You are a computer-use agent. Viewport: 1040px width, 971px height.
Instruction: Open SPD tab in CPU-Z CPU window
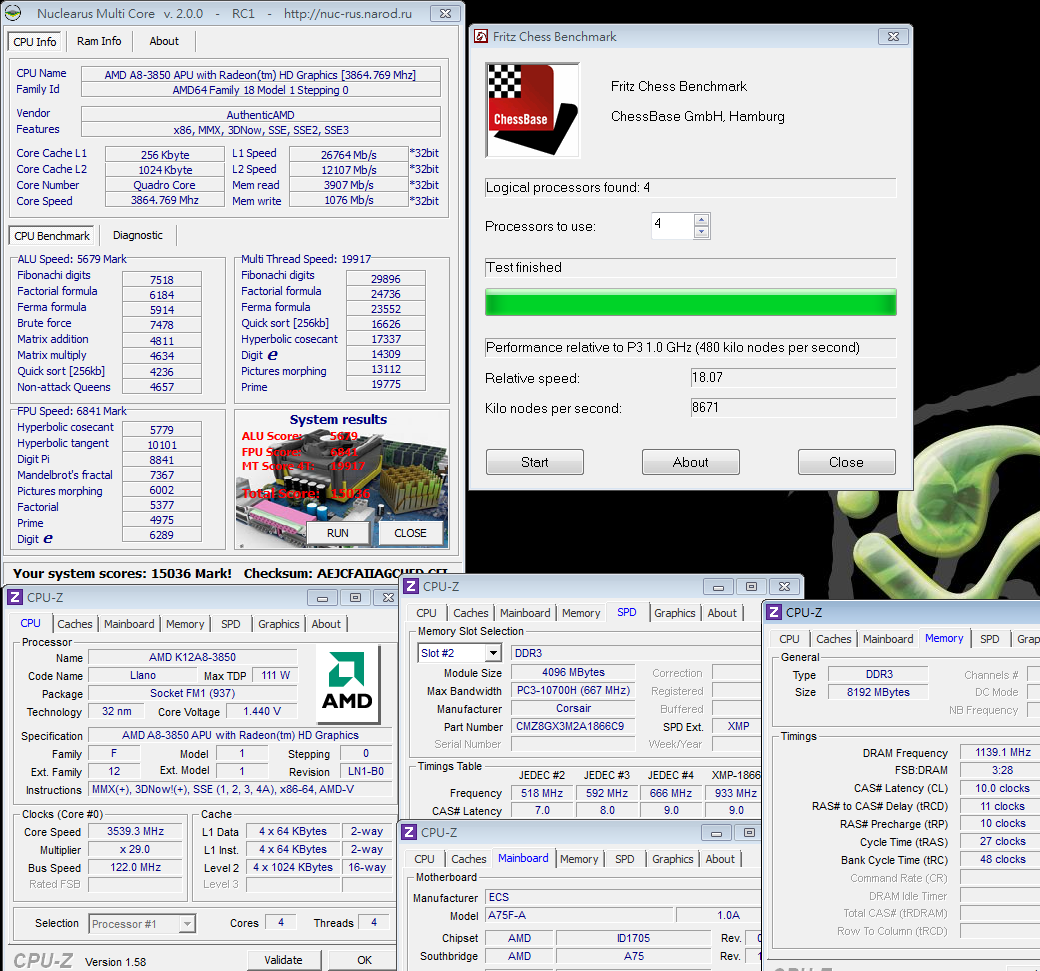click(231, 623)
